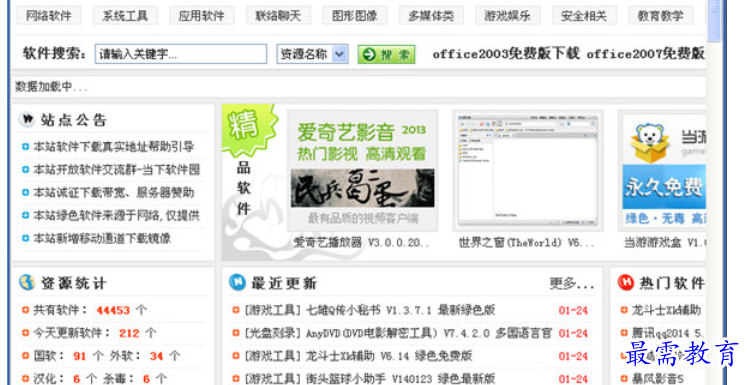Click the 汉化 6 count
This screenshot has width=747, height=385.
pos(76,379)
